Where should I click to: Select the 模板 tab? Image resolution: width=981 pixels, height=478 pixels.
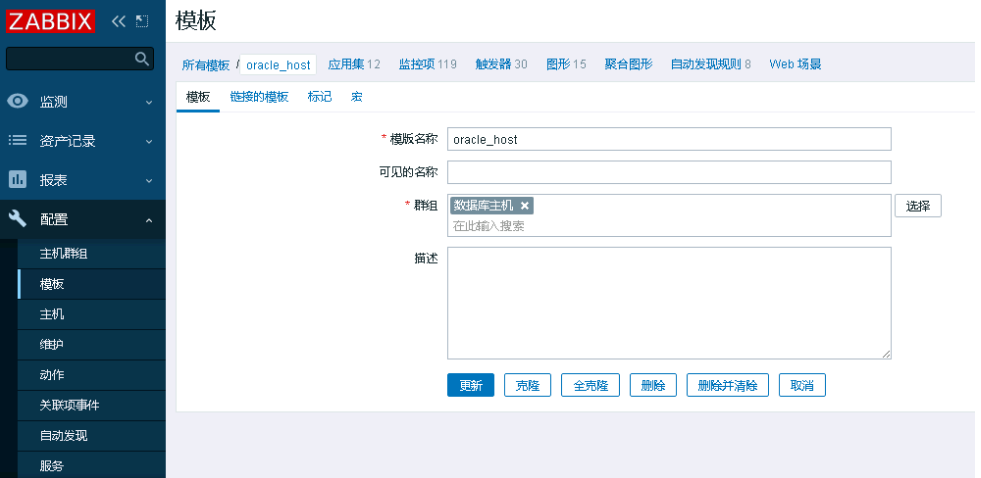tap(198, 97)
